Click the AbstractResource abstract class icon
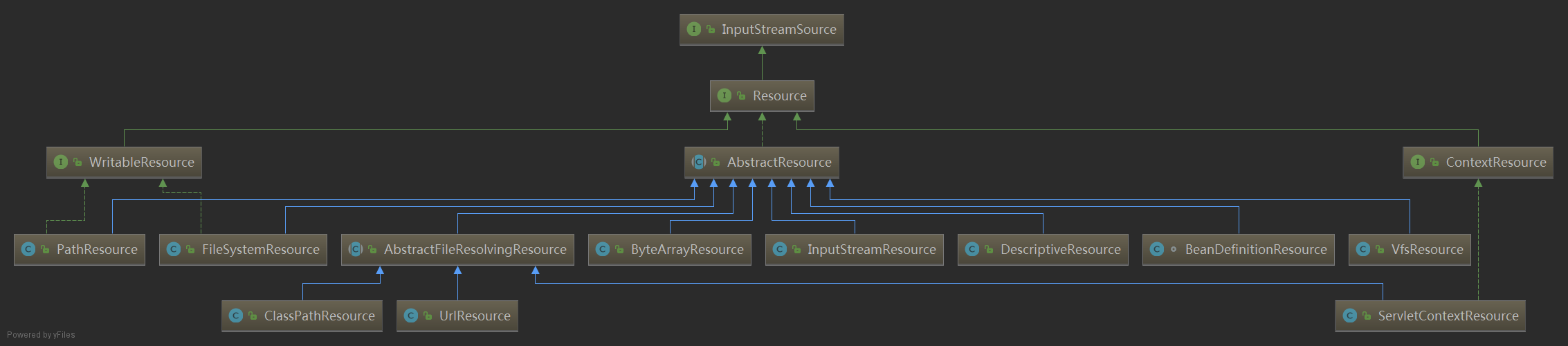The height and width of the screenshot is (346, 1568). pyautogui.click(x=698, y=162)
